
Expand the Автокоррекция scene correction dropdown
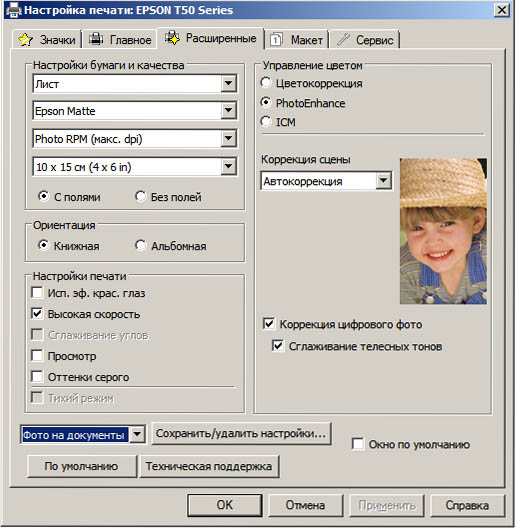point(383,180)
